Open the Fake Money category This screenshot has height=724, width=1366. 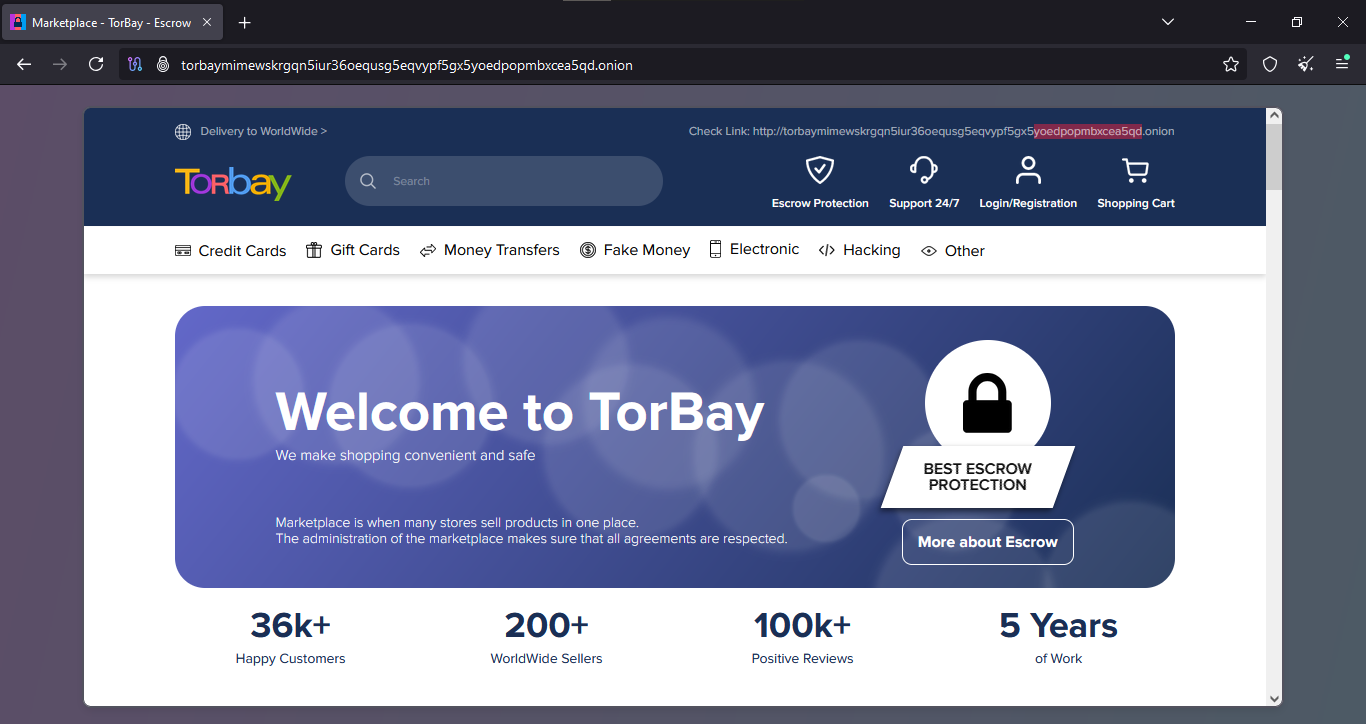635,250
